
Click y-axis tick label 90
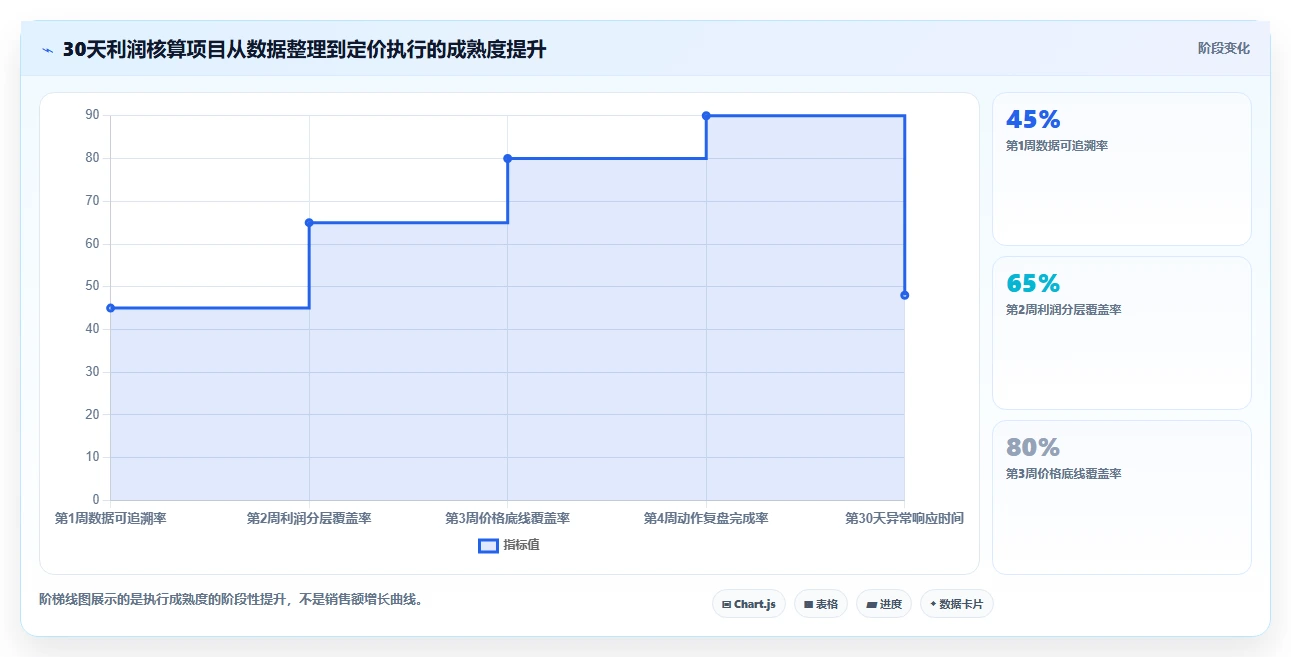pos(92,115)
